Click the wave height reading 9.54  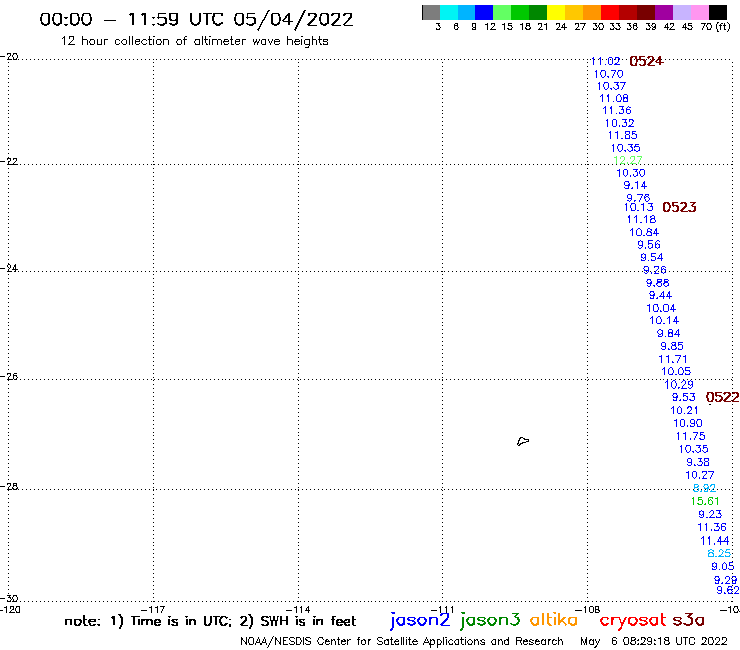click(x=652, y=258)
